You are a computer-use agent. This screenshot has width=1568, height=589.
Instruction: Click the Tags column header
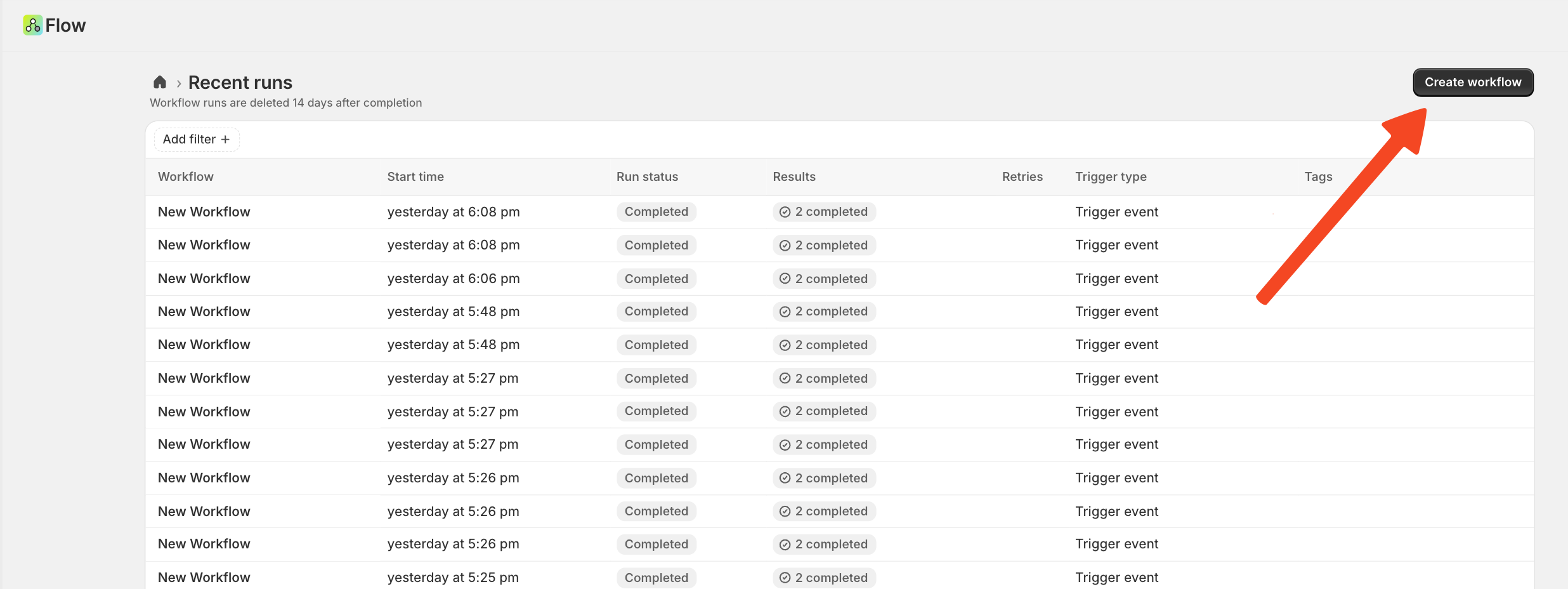[1318, 177]
